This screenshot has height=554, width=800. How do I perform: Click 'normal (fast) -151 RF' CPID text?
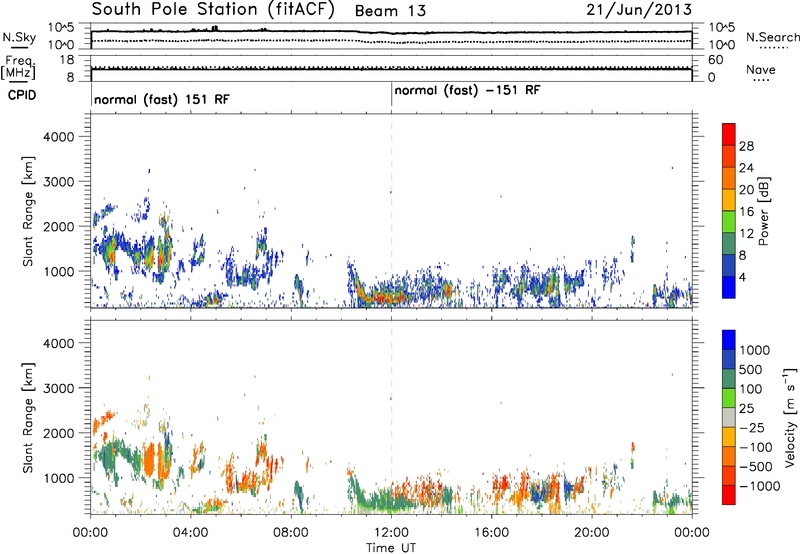tap(467, 91)
